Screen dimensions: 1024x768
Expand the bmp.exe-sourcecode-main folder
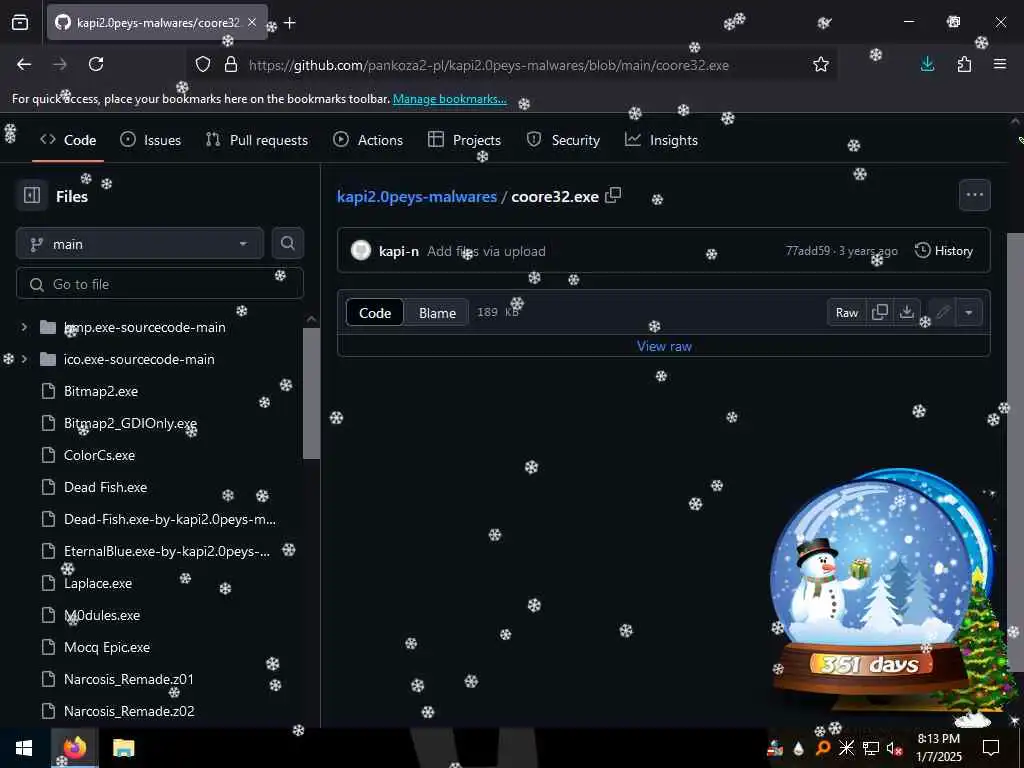pos(24,327)
